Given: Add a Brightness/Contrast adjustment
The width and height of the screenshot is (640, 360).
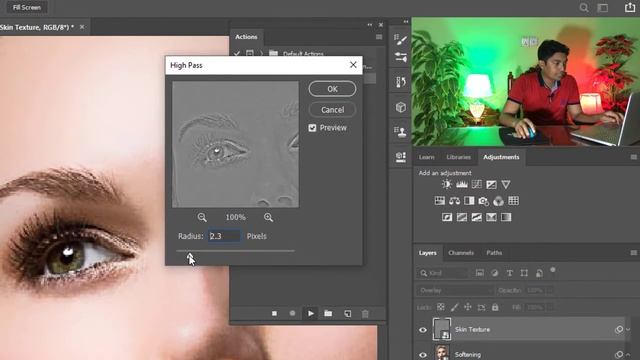Looking at the screenshot, I should pyautogui.click(x=447, y=184).
